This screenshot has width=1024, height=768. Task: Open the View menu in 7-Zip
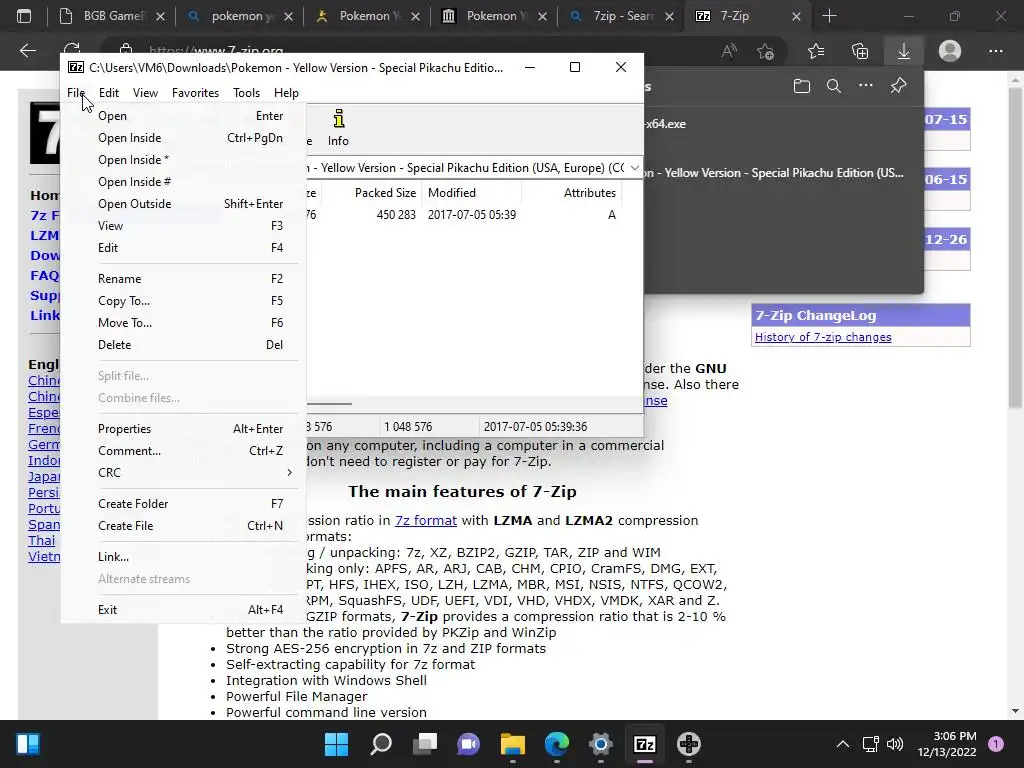coord(145,93)
